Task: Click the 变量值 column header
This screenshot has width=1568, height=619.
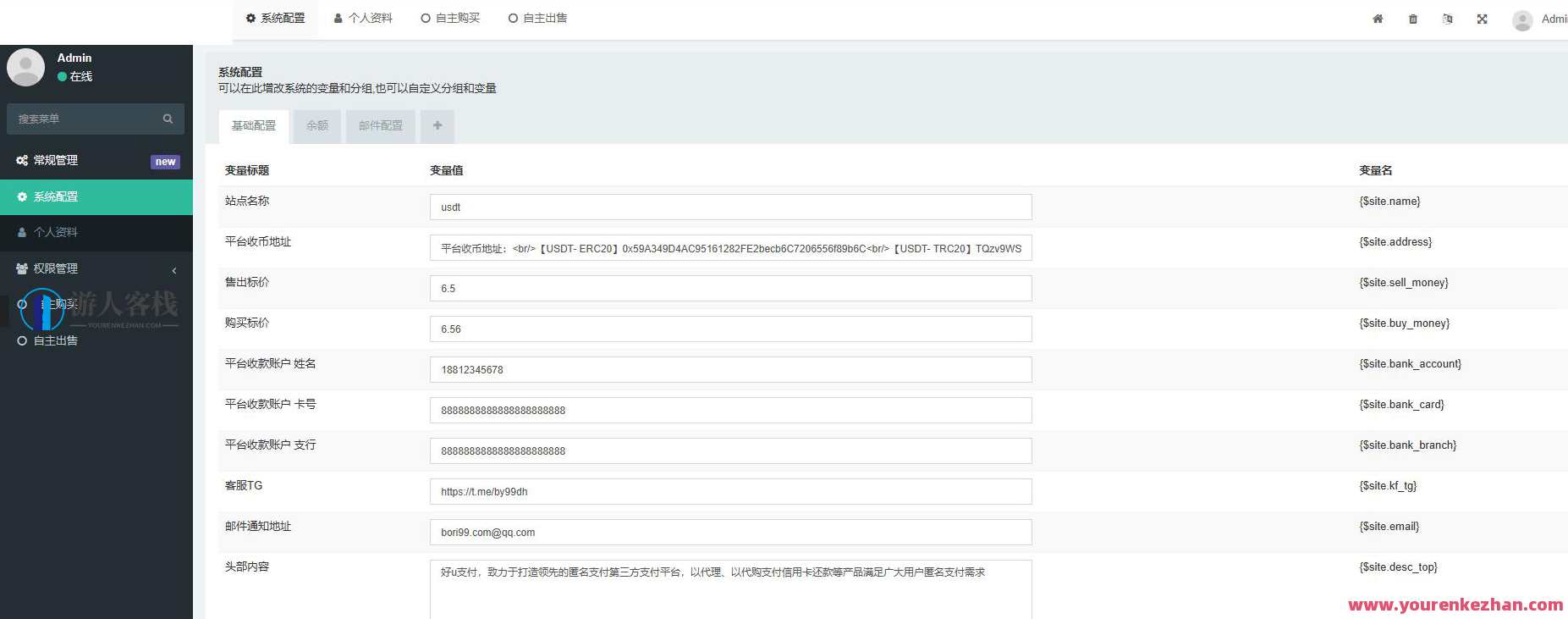Action: [x=447, y=170]
